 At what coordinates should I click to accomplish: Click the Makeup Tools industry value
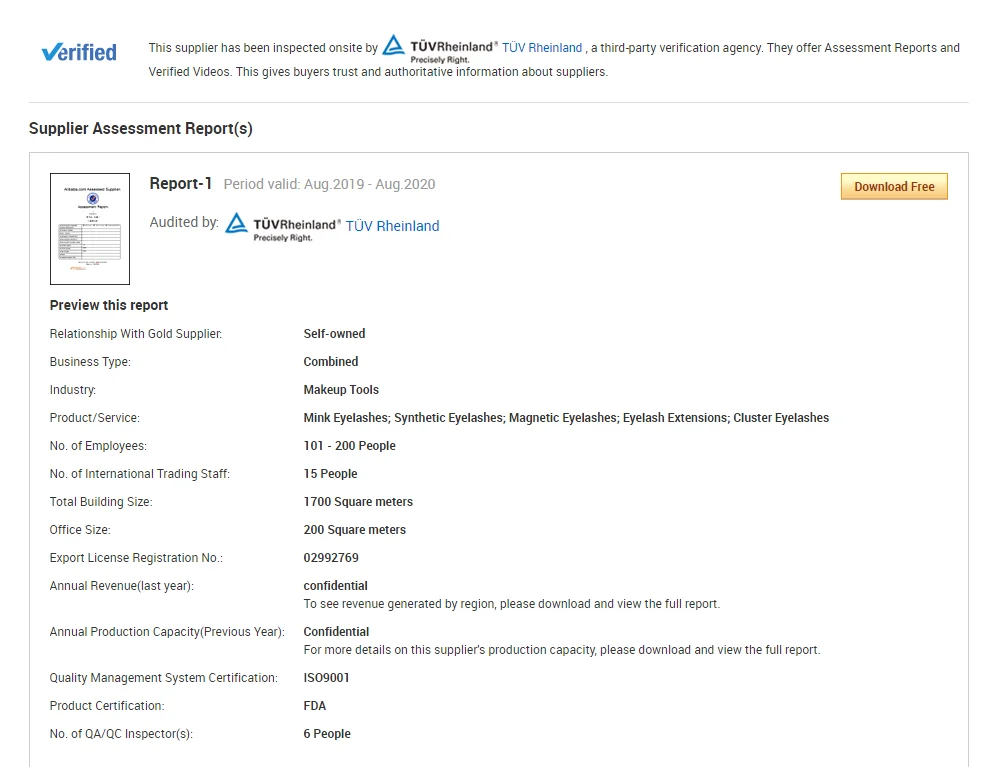[x=341, y=390]
